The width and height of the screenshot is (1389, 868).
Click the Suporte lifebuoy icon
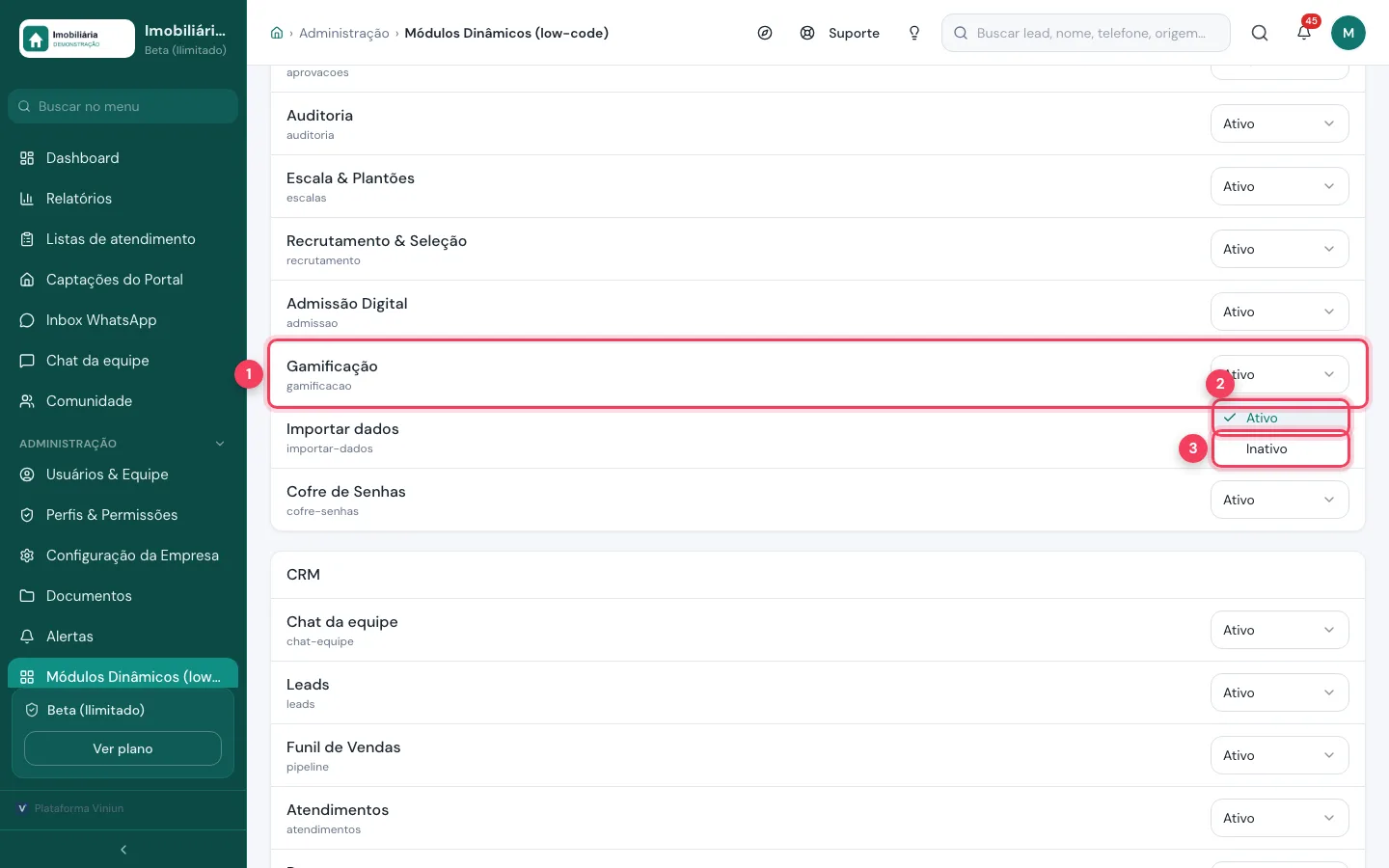tap(807, 33)
